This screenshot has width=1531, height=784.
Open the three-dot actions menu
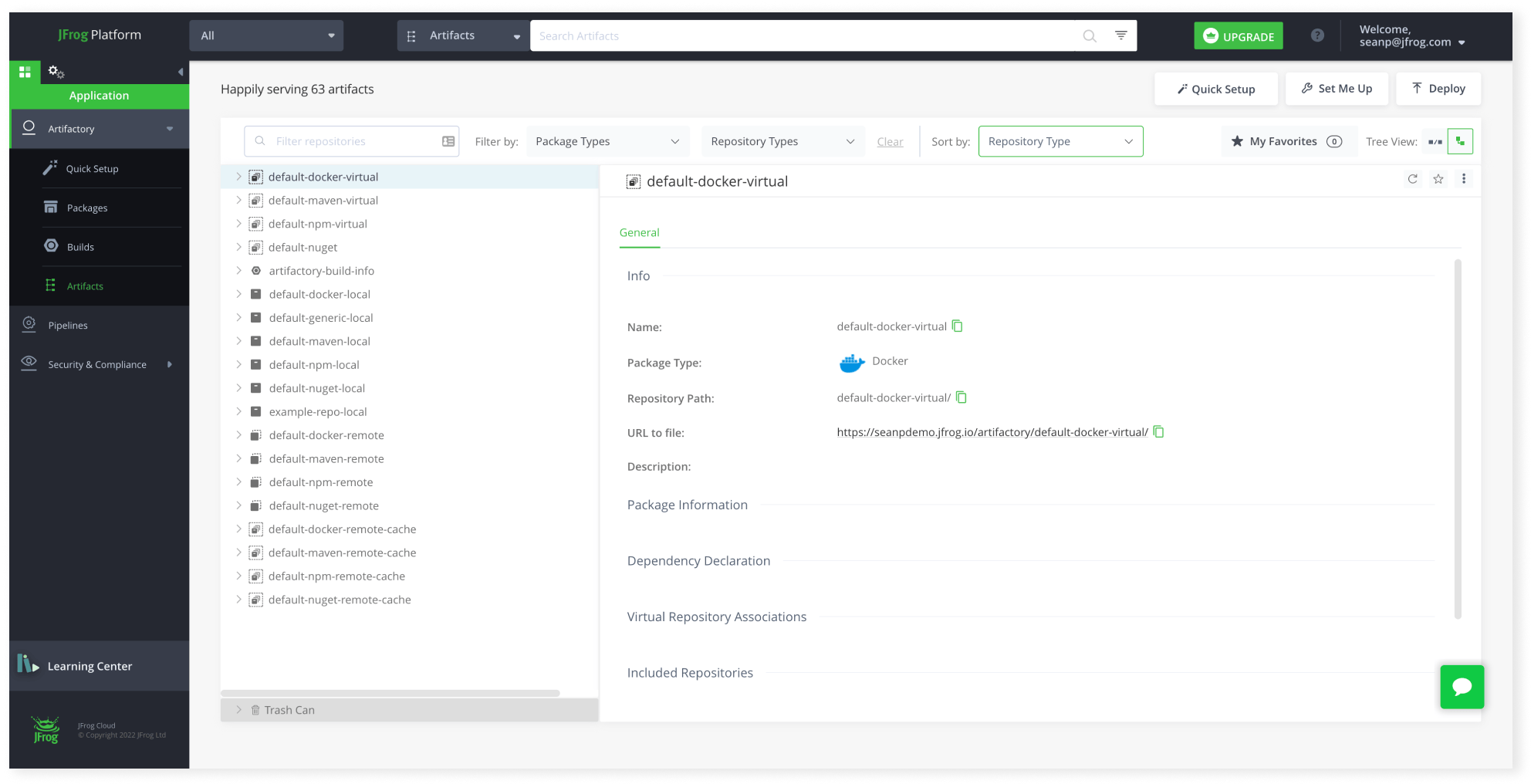tap(1464, 179)
